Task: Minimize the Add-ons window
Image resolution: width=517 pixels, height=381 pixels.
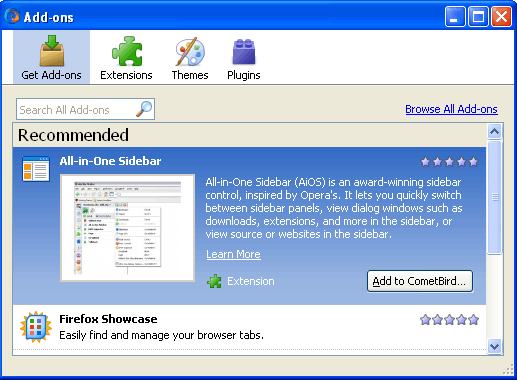Action: (x=455, y=16)
